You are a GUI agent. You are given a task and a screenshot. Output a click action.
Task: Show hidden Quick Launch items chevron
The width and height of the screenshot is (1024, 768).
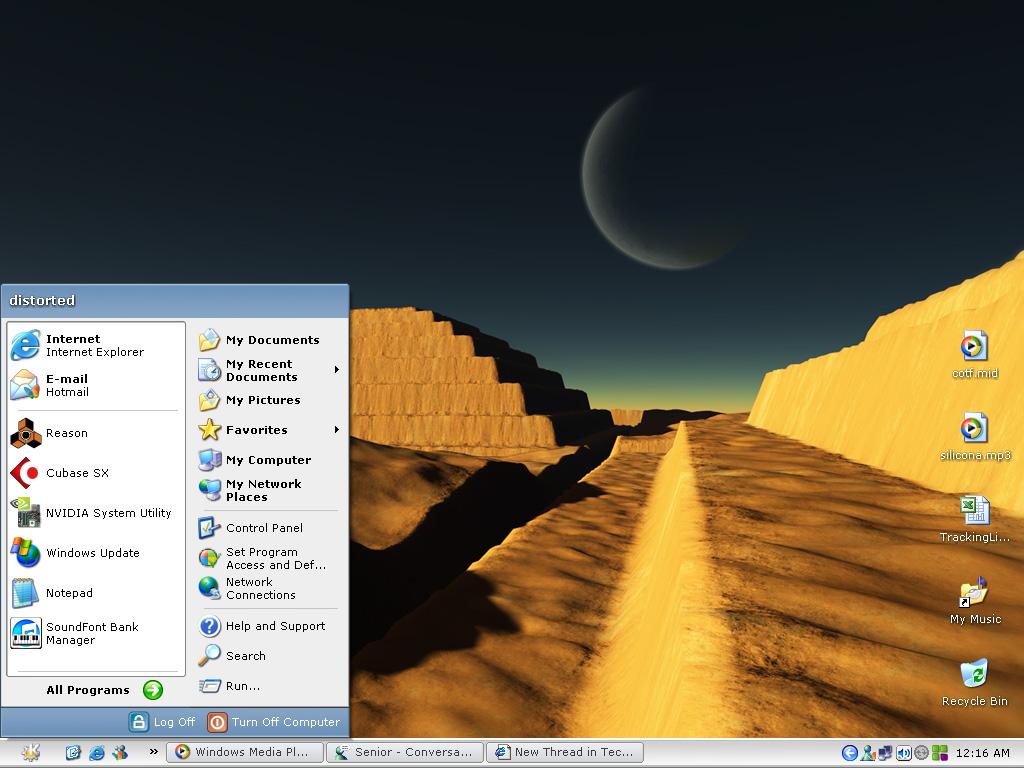coord(153,752)
